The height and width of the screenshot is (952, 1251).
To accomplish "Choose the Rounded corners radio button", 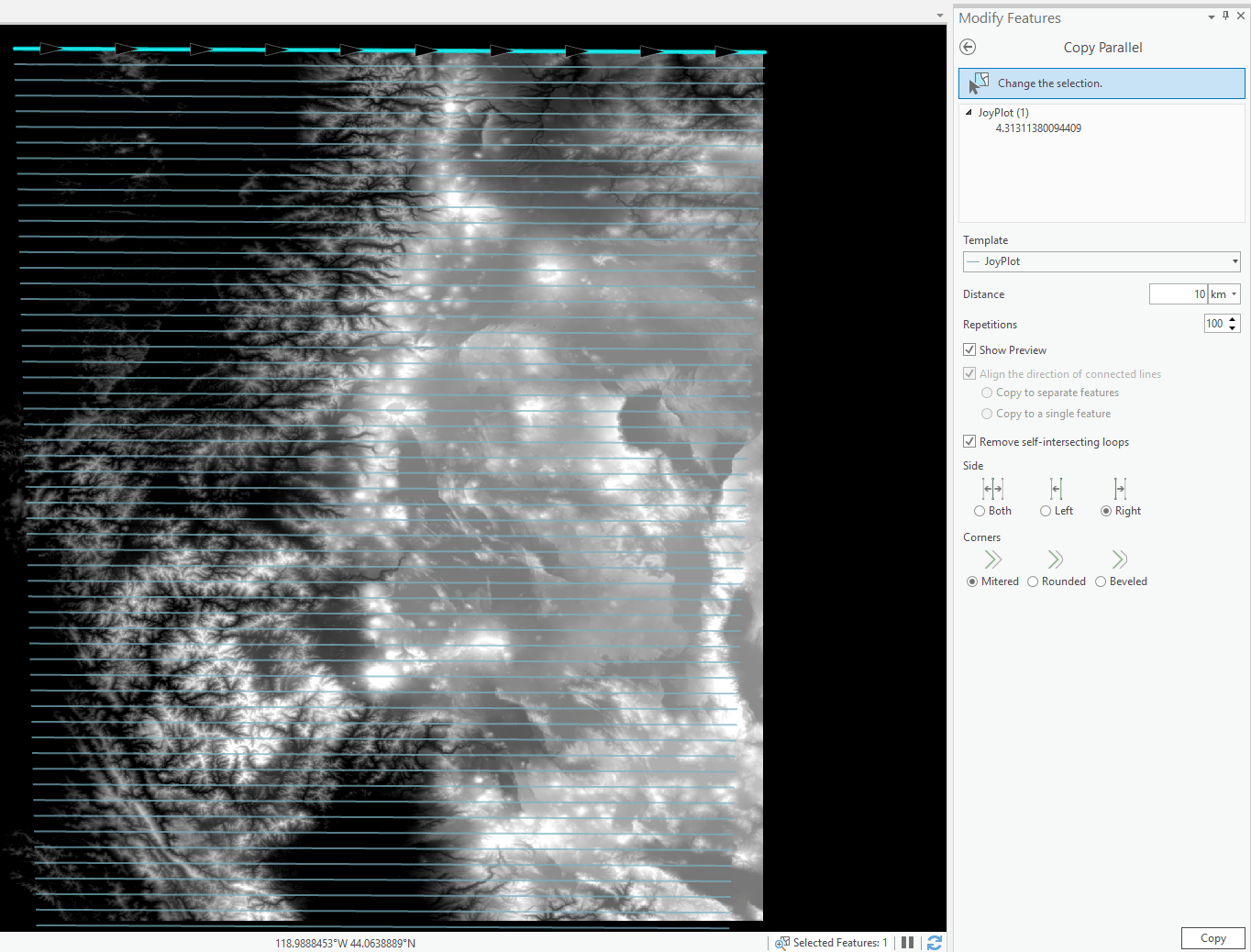I will 1033,581.
